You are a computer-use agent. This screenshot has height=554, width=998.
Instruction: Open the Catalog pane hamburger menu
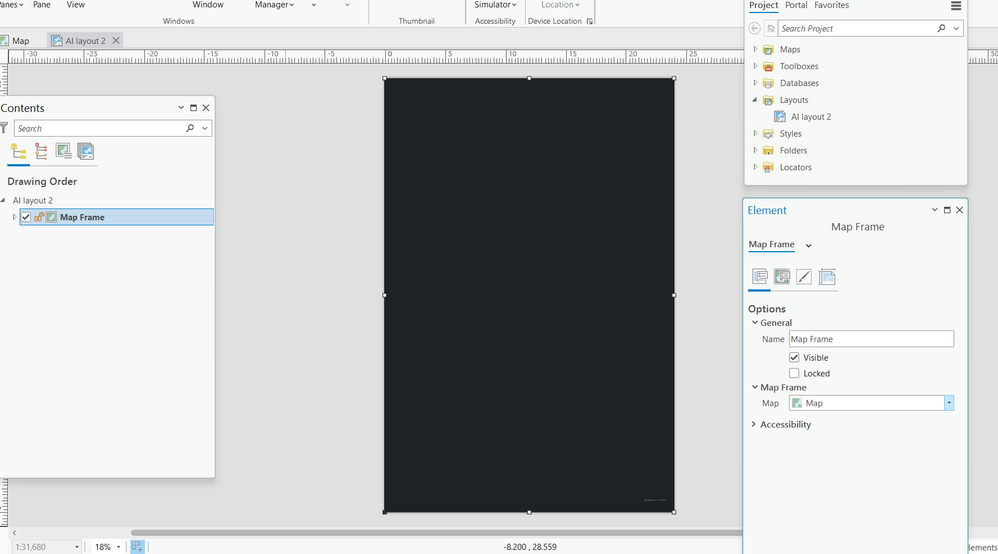[956, 6]
